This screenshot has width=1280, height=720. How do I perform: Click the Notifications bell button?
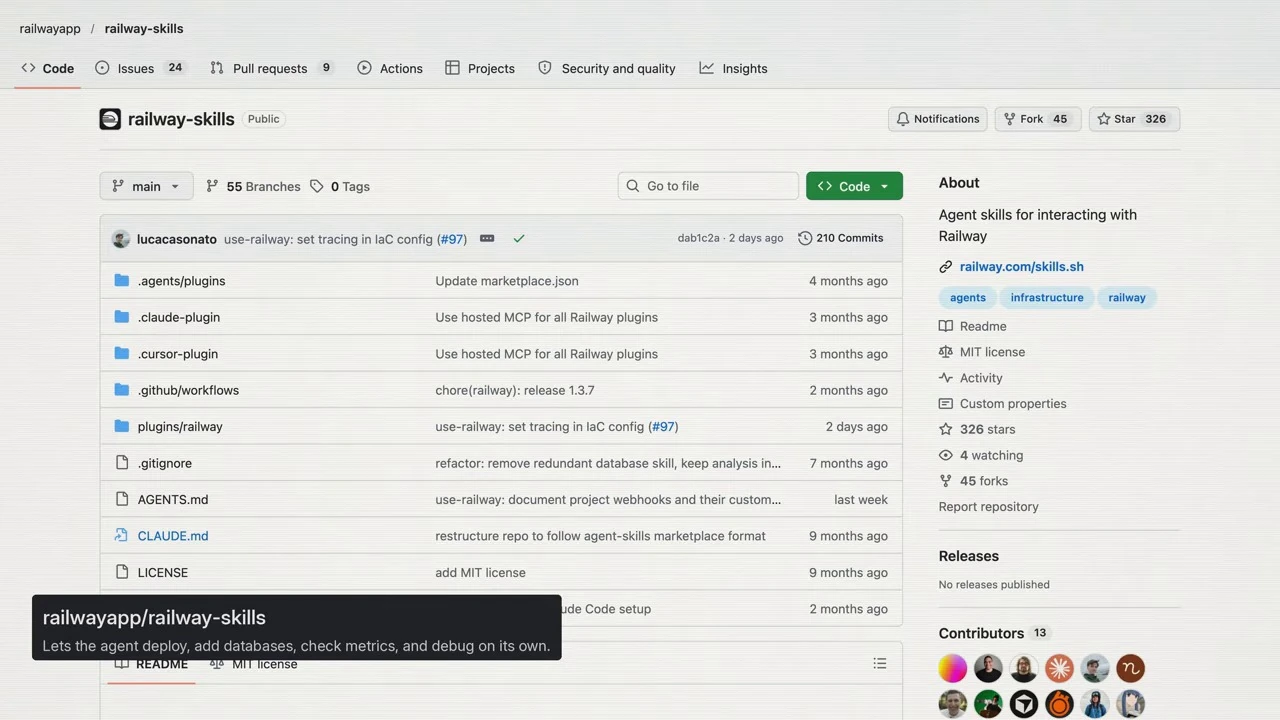[x=937, y=119]
